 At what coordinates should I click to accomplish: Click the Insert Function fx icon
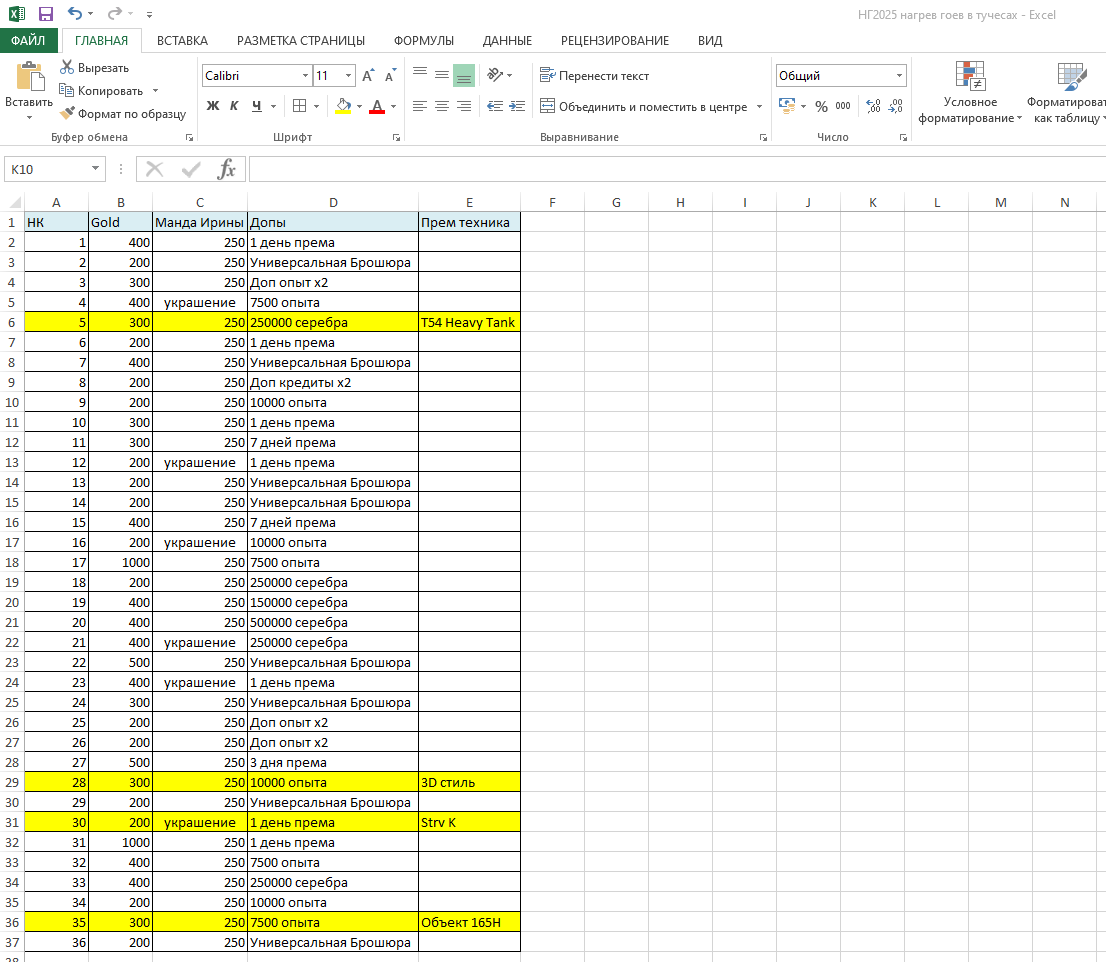click(x=227, y=169)
